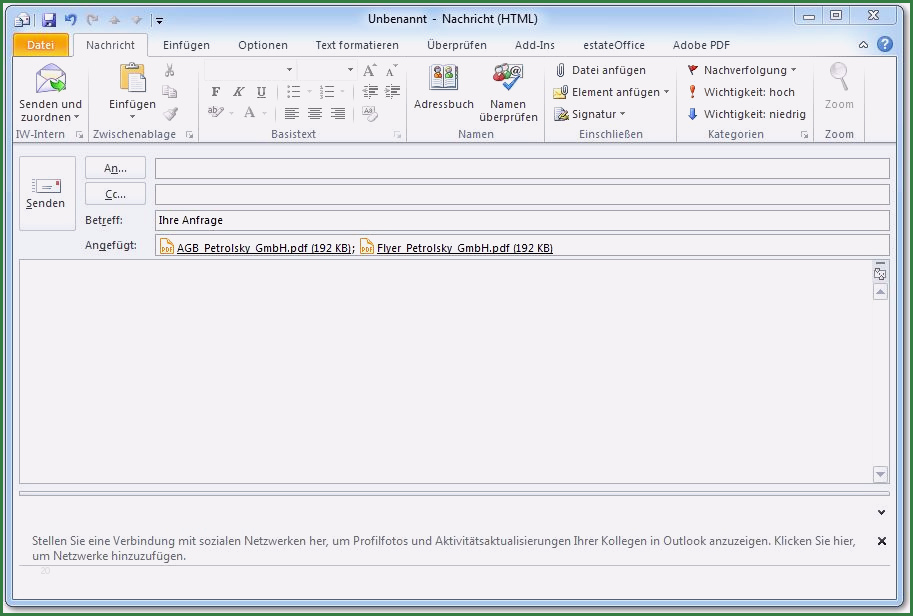Click the increase indent icon
The image size is (913, 616).
click(392, 91)
